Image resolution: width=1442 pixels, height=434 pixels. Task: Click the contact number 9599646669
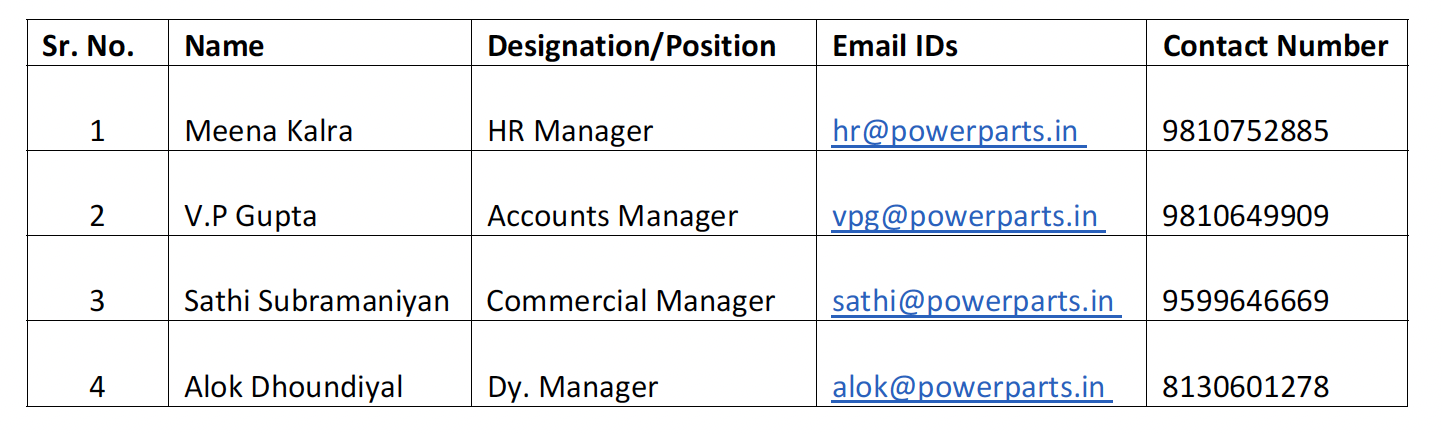tap(1246, 301)
